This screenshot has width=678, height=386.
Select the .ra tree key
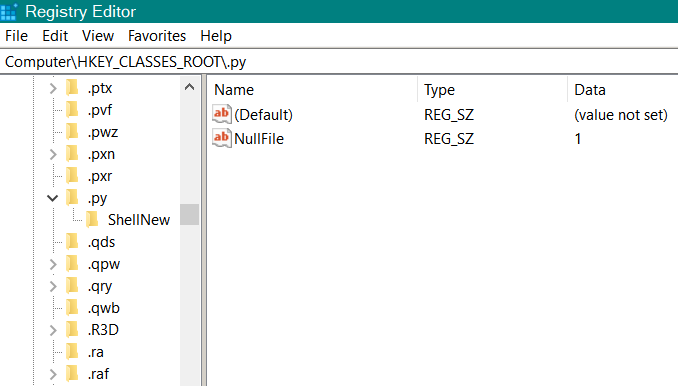pyautogui.click(x=96, y=352)
